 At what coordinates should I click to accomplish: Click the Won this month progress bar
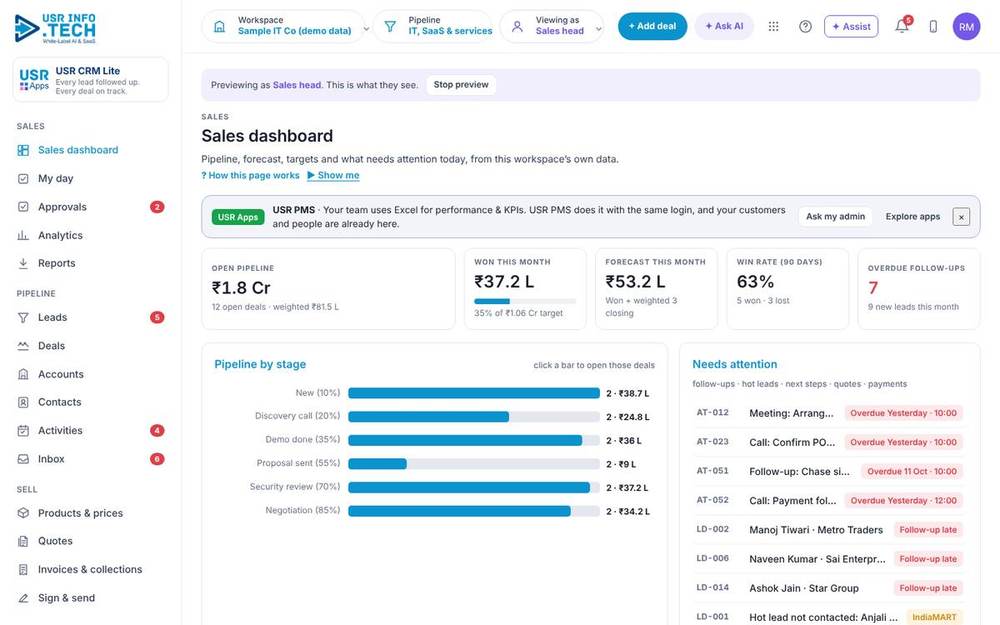click(525, 301)
